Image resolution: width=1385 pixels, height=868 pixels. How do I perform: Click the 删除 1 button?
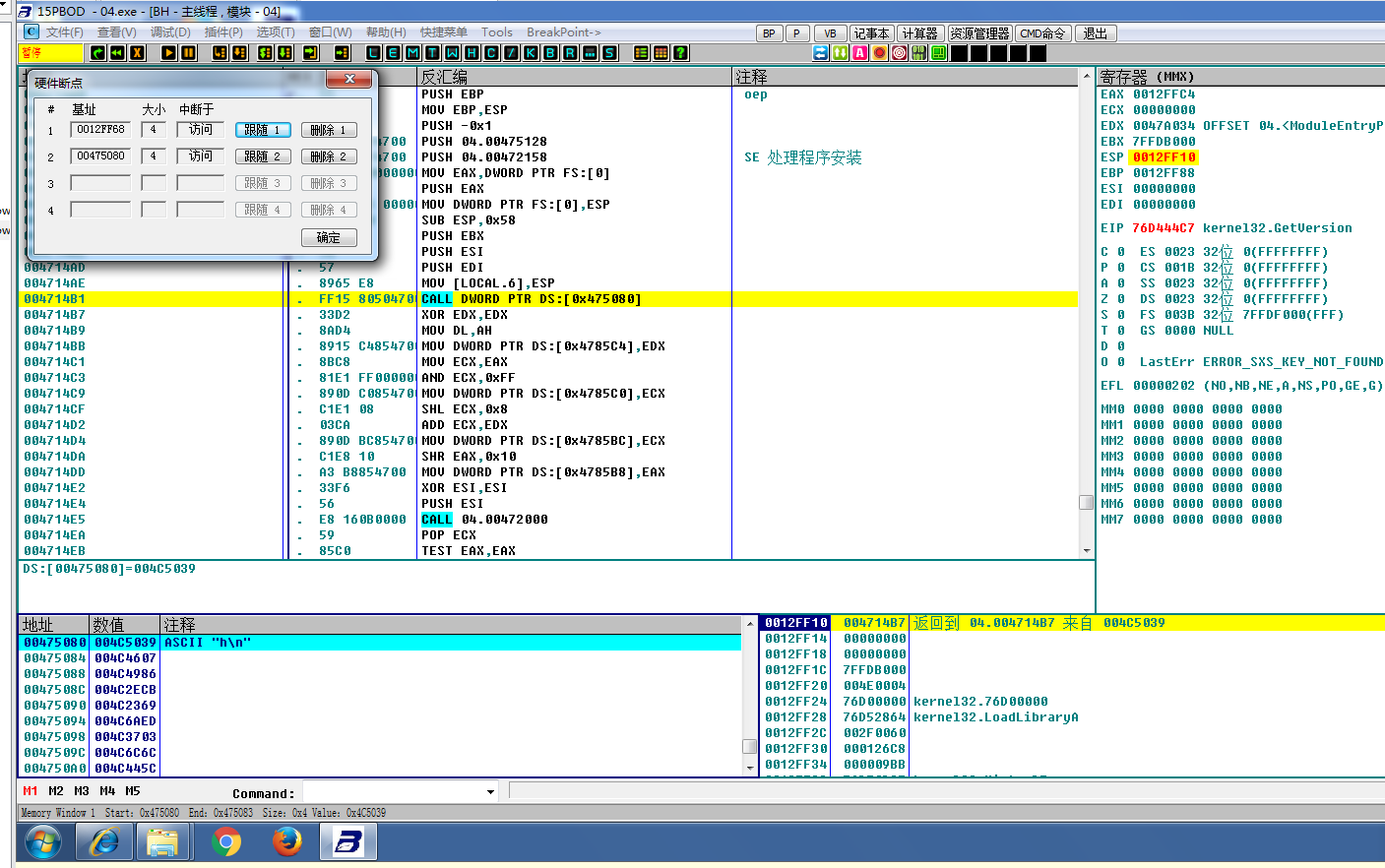pyautogui.click(x=329, y=130)
